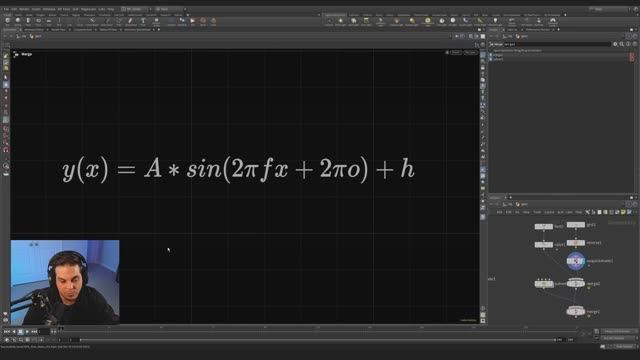Add a Sky Light from the shelf
This screenshot has width=640, height=360.
click(442, 21)
